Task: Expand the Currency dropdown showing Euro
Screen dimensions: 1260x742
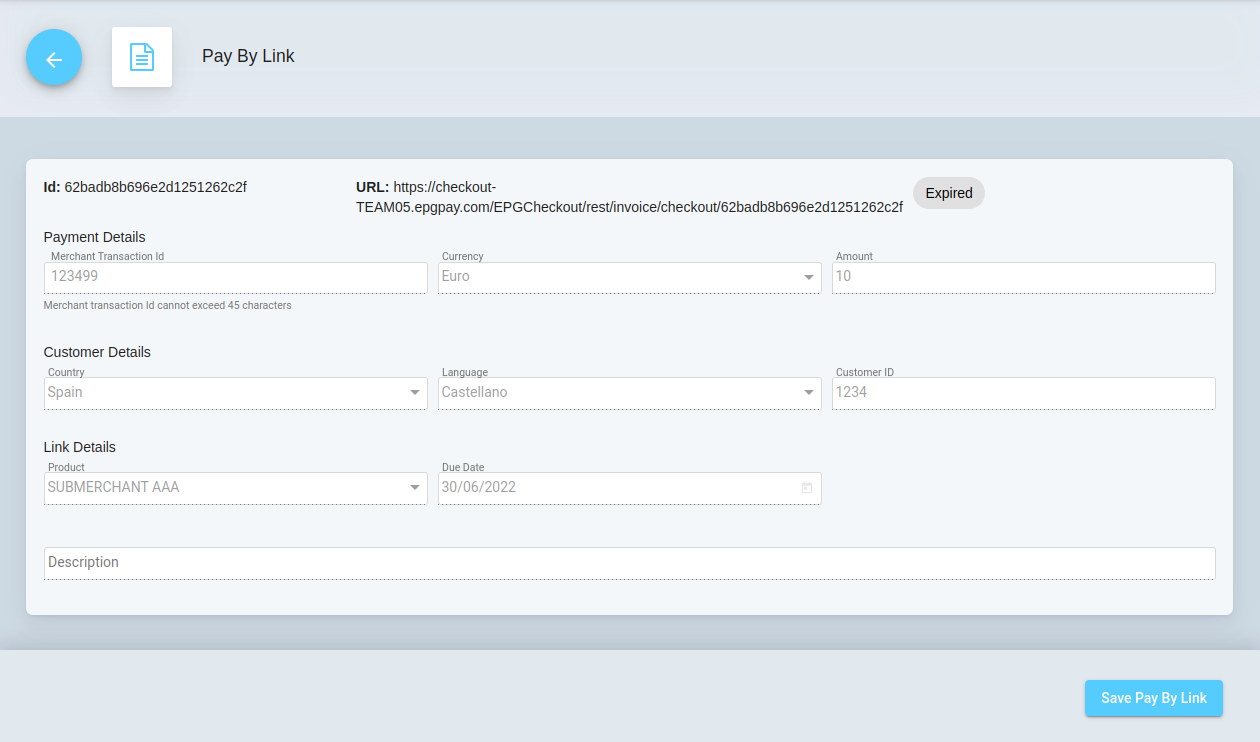Action: click(x=808, y=277)
